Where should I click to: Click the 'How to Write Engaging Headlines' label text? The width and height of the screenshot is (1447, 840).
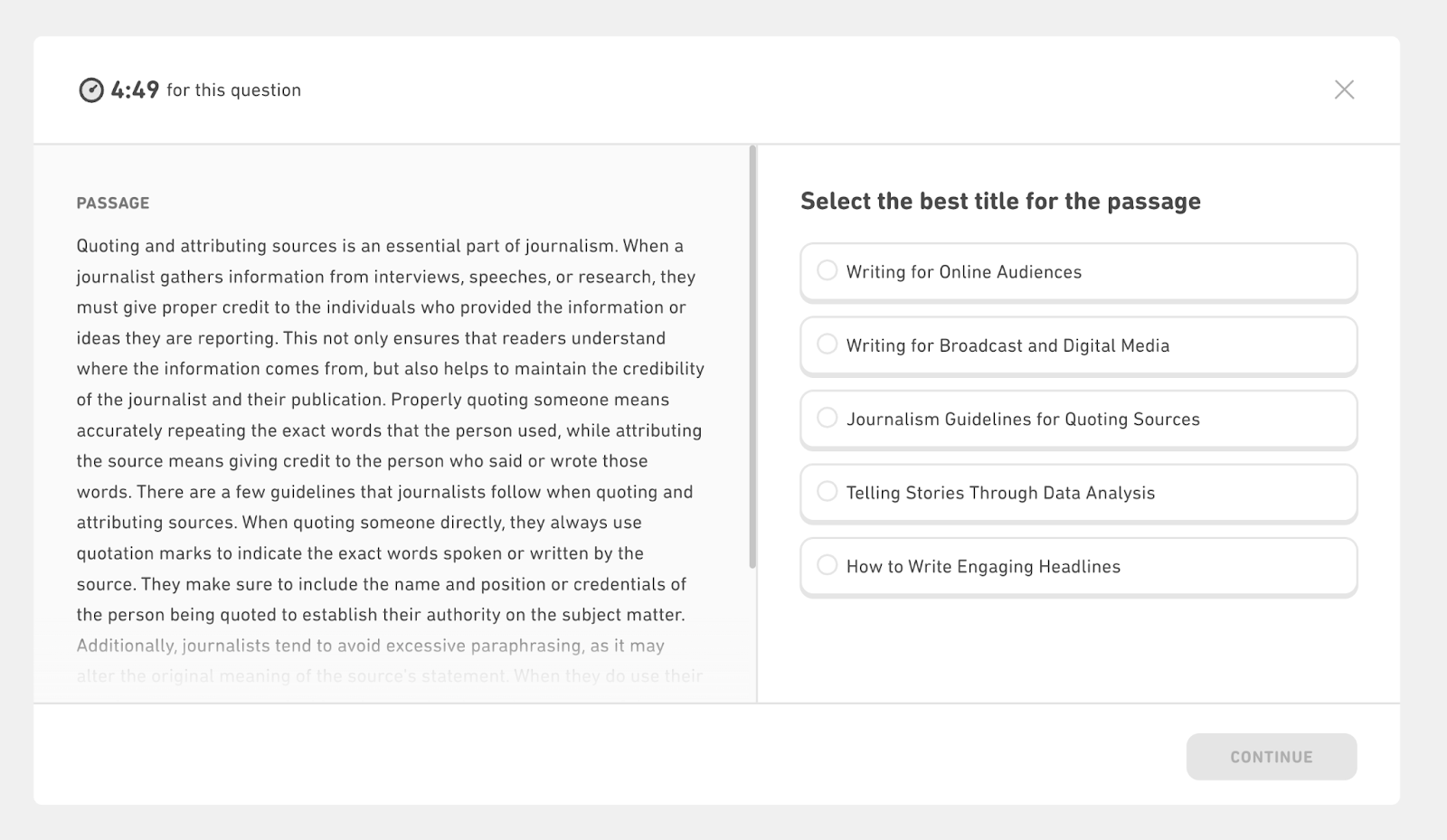point(983,567)
